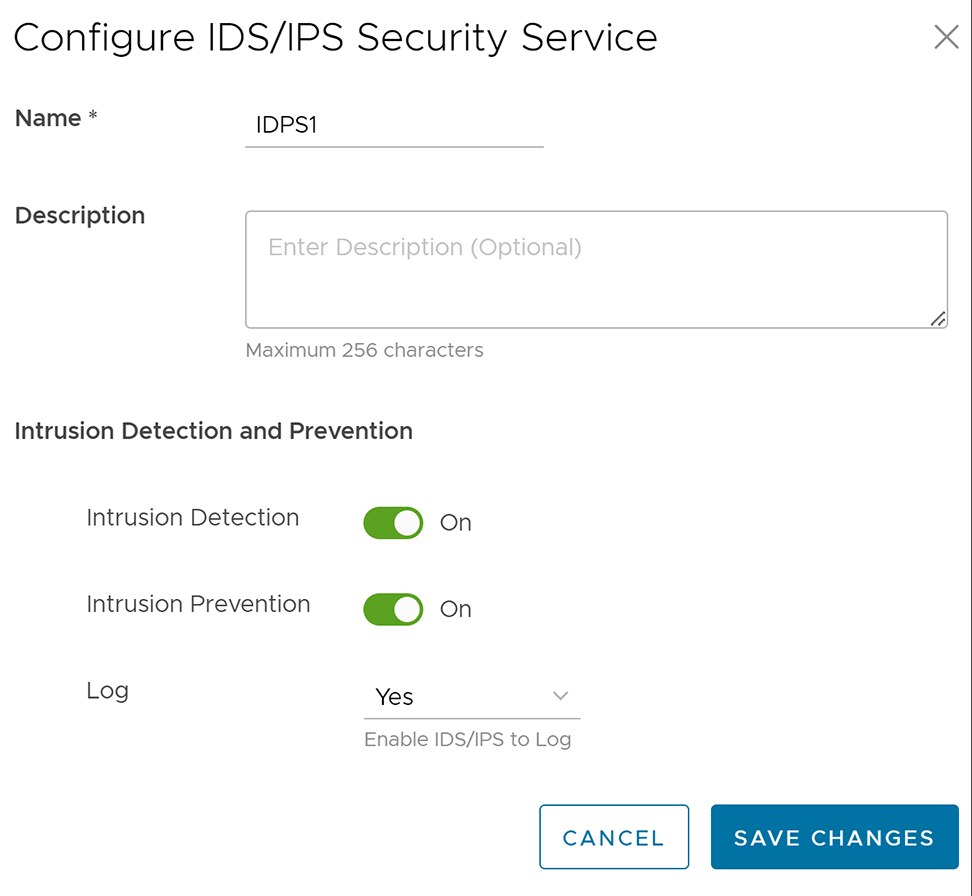Click the Log setting label
Screen dimensions: 972x896
click(x=107, y=691)
